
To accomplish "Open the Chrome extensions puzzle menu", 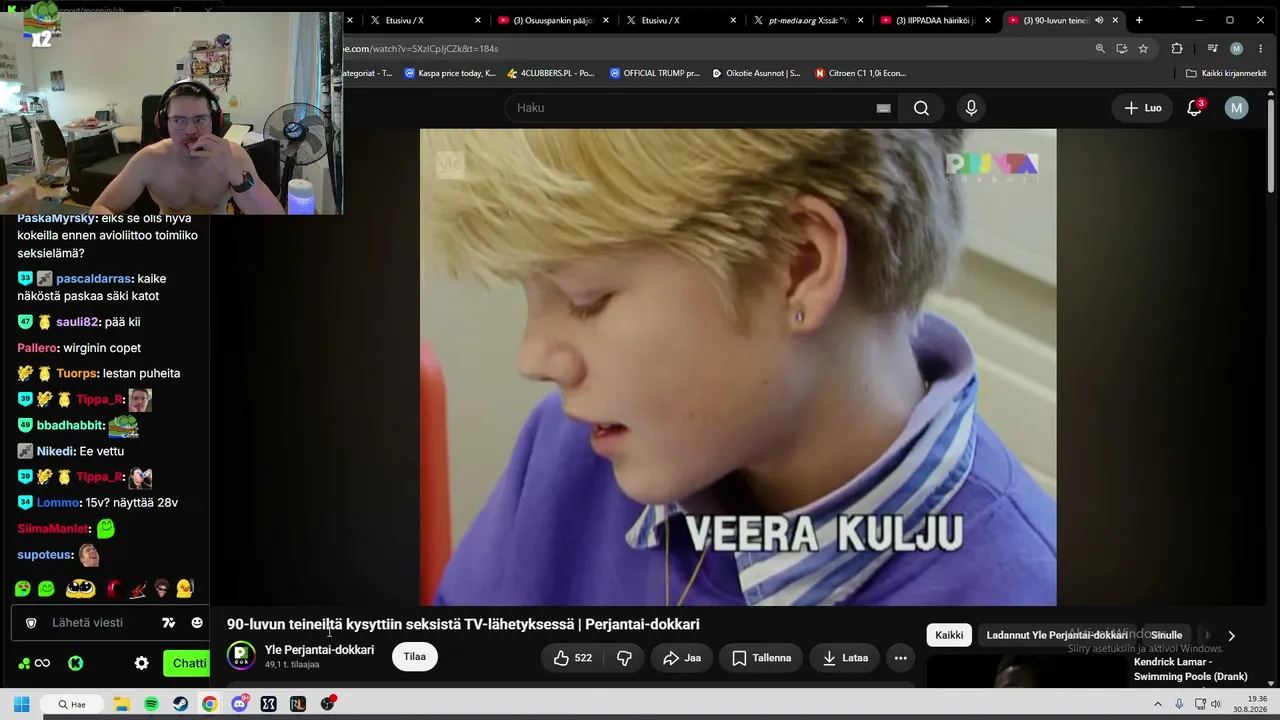I will (1177, 48).
